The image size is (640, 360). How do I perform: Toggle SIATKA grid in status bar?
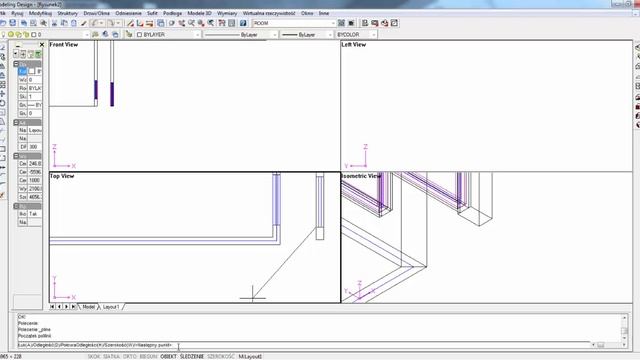point(111,356)
